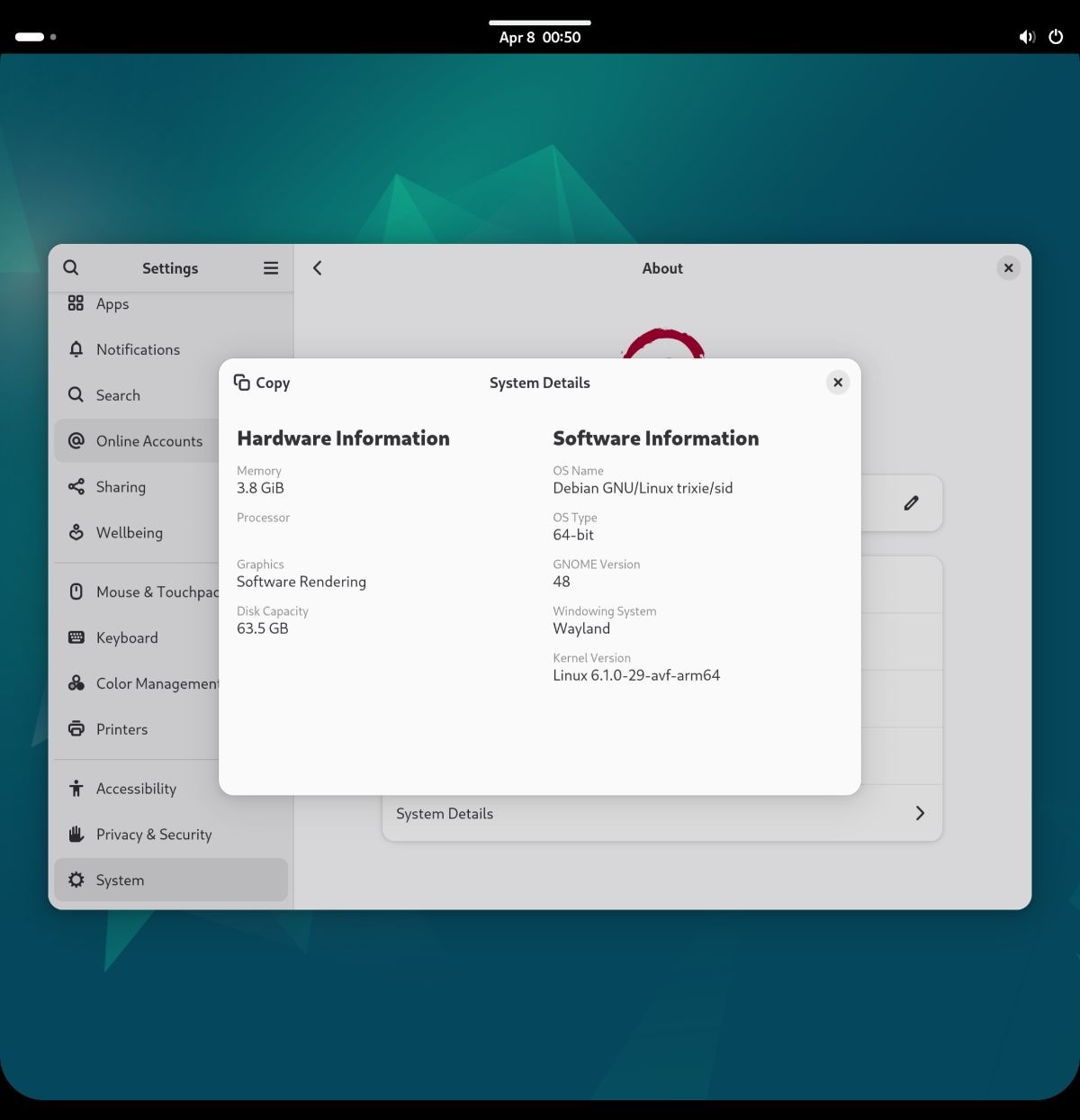Open the Search settings panel
Viewport: 1080px width, 1120px height.
tap(118, 395)
